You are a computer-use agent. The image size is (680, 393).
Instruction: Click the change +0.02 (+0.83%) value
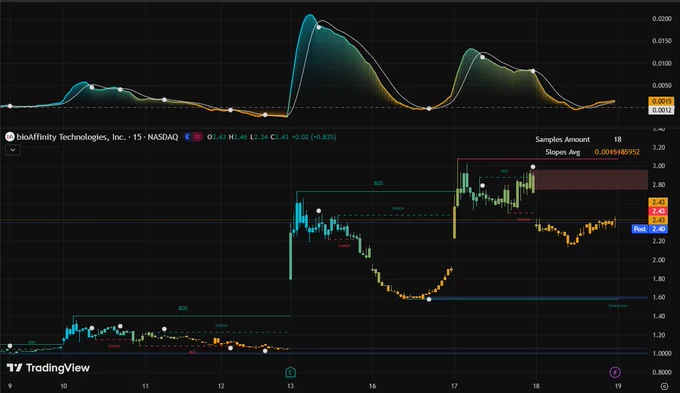point(314,137)
